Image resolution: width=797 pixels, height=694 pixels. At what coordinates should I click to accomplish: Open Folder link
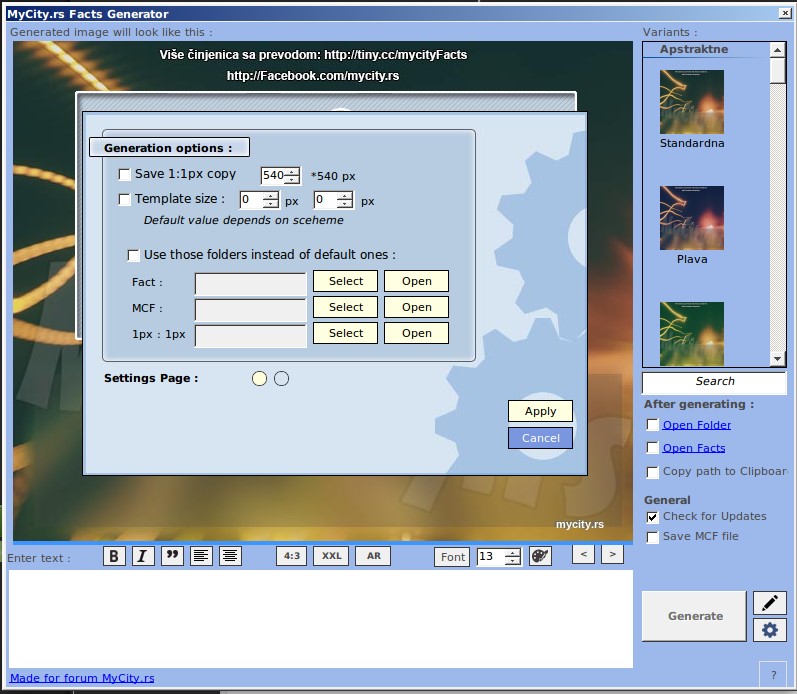697,425
